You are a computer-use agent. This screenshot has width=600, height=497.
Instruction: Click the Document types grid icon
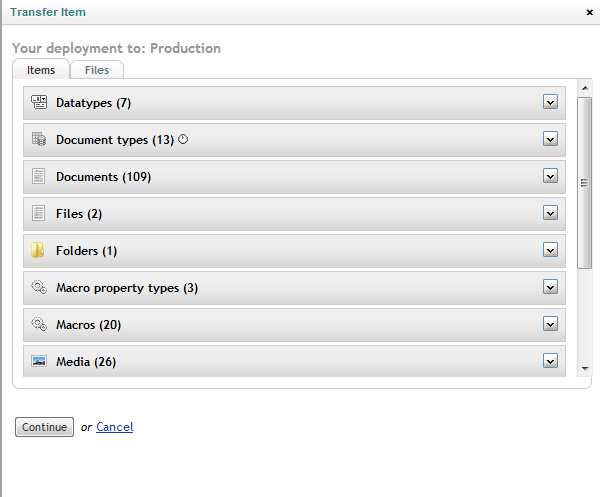[39, 139]
